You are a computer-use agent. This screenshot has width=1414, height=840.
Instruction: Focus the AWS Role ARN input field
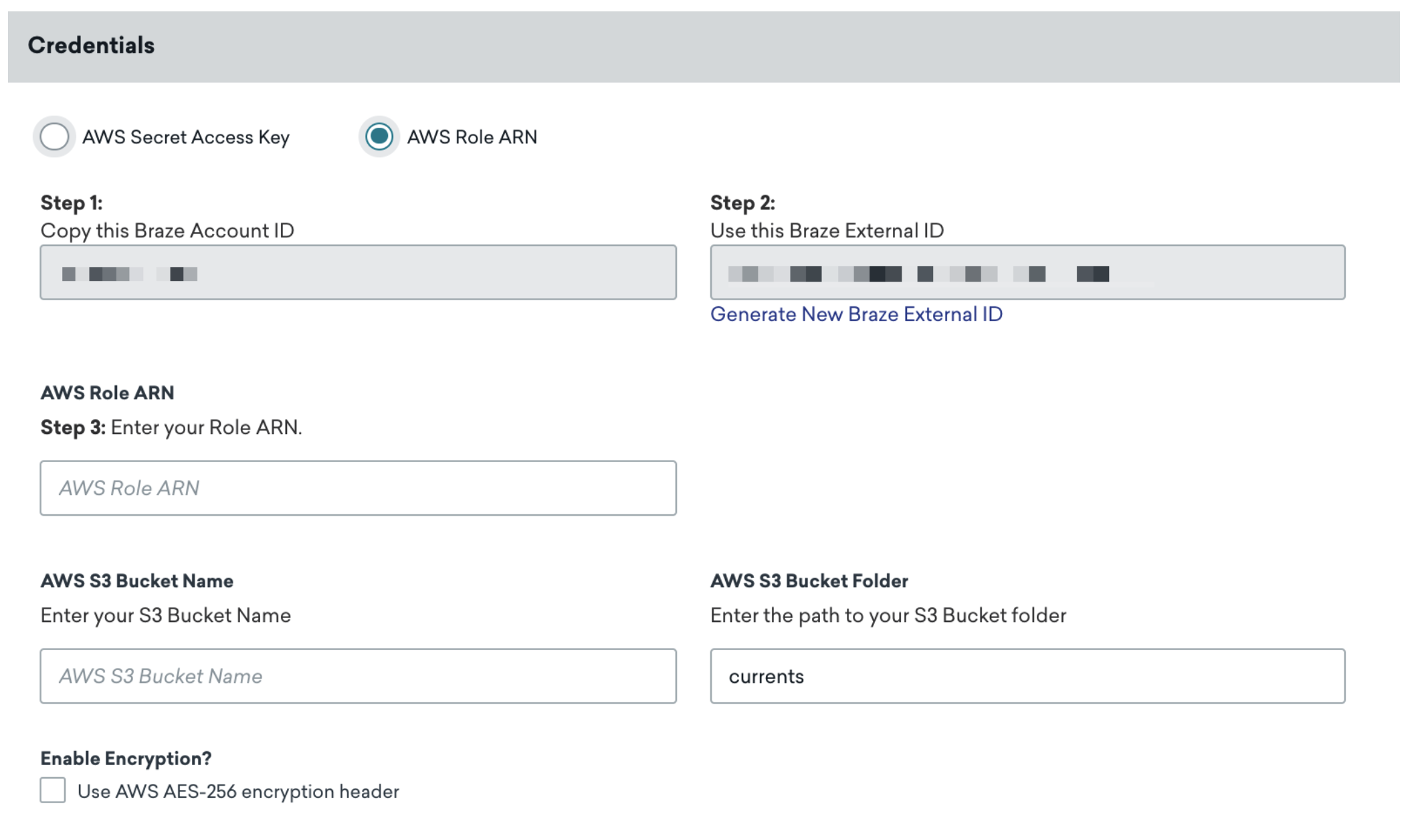tap(358, 488)
